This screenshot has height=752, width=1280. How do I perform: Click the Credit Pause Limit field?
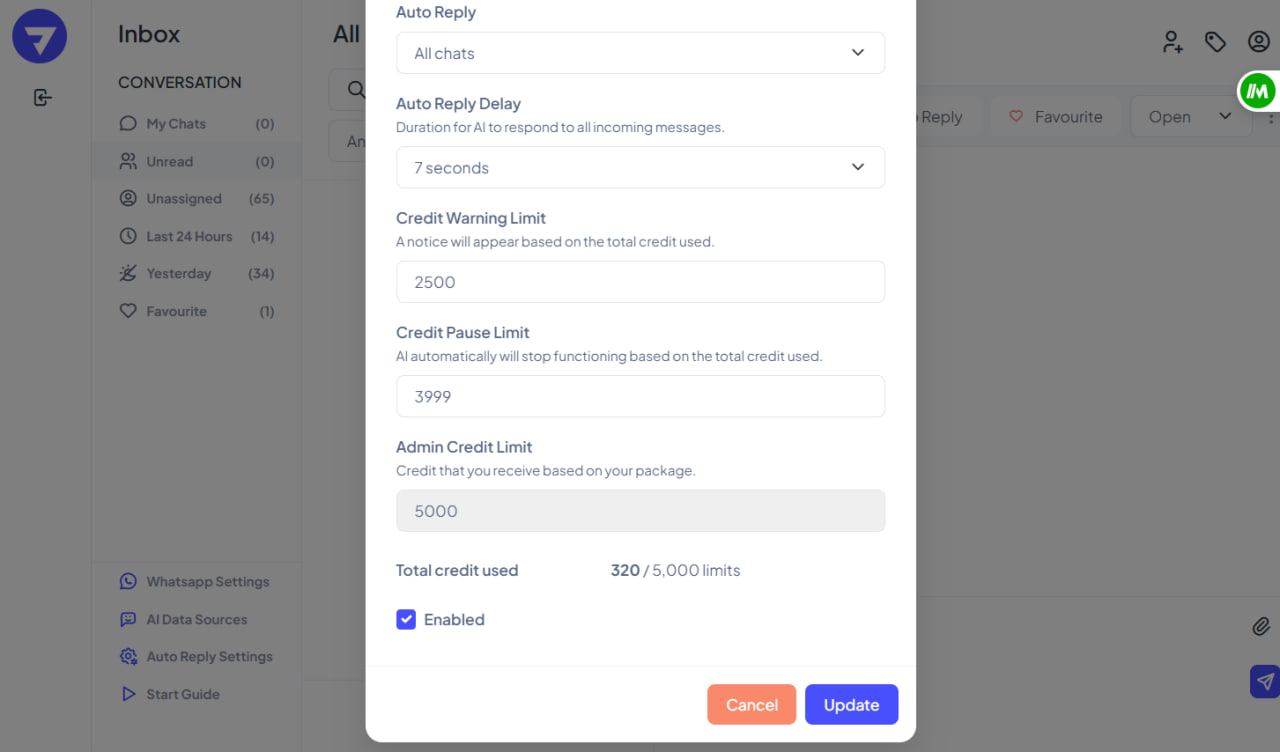pyautogui.click(x=640, y=397)
